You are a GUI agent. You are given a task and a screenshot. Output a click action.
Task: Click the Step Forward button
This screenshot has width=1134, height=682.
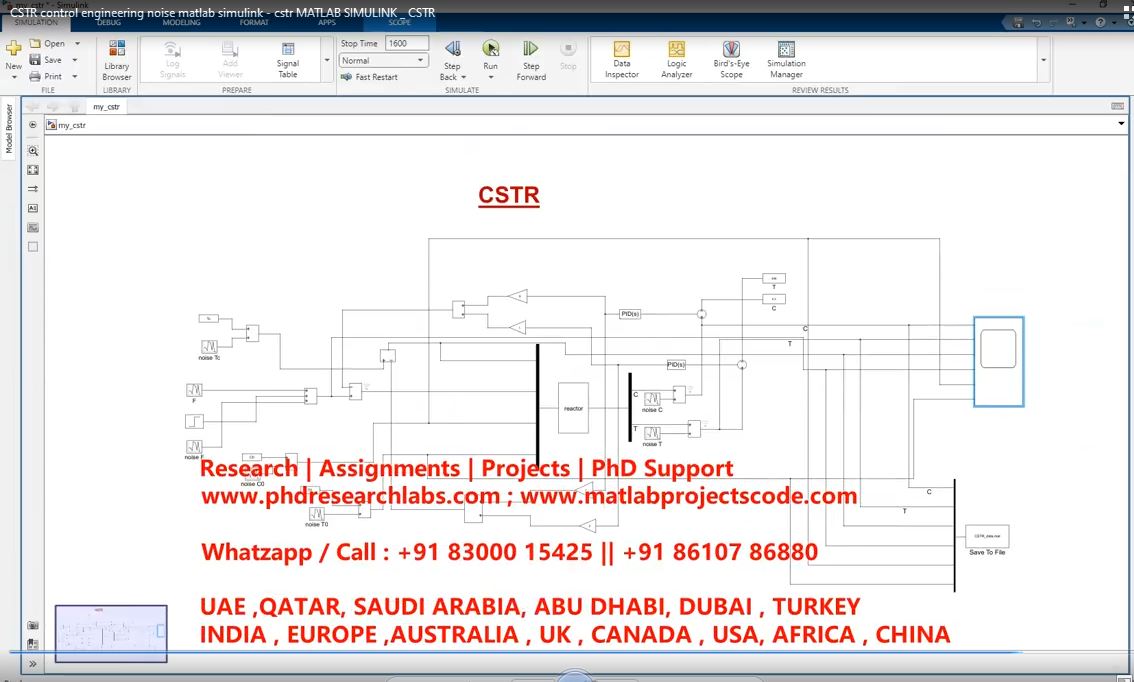[x=531, y=59]
